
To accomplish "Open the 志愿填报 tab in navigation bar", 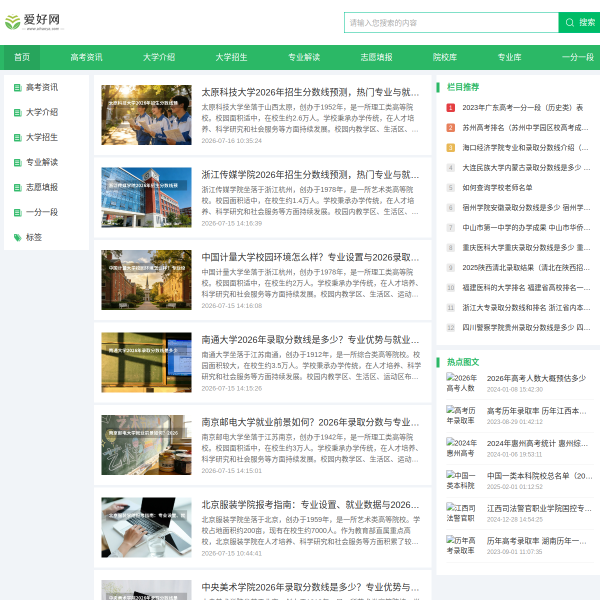I will [x=377, y=57].
